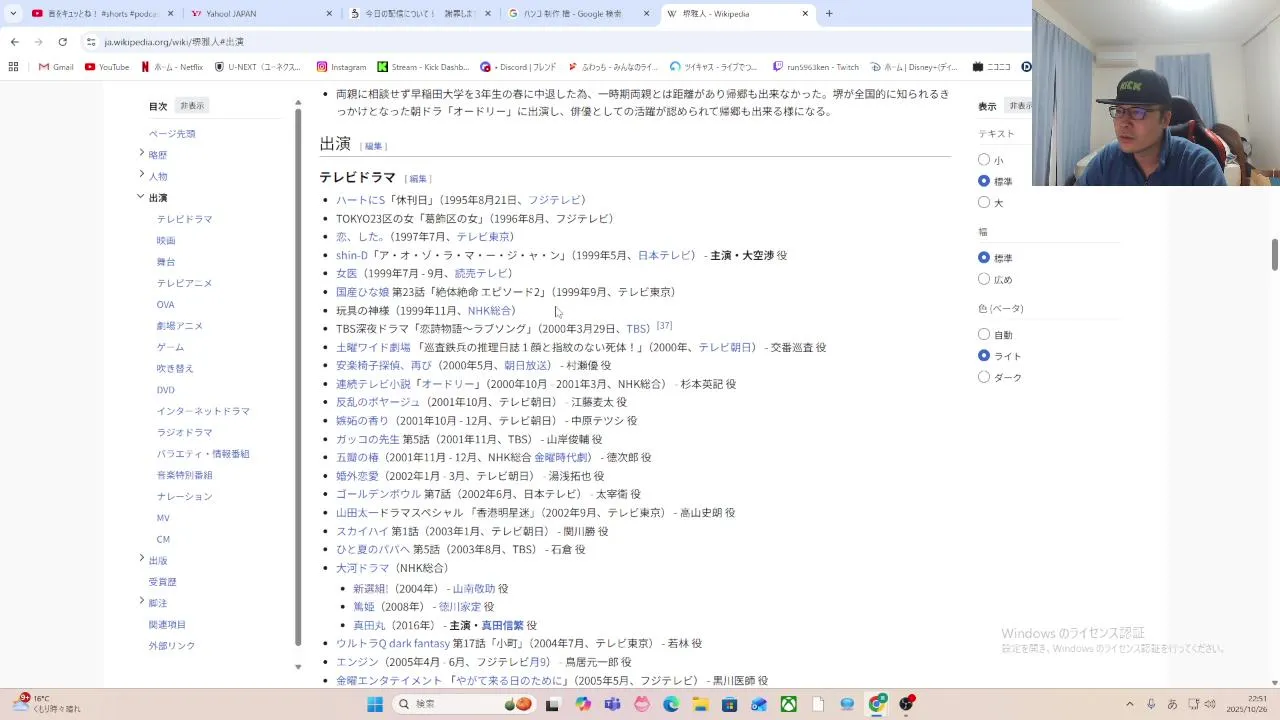Open the Disney+ bookmark
Image resolution: width=1280 pixels, height=720 pixels.
(914, 67)
